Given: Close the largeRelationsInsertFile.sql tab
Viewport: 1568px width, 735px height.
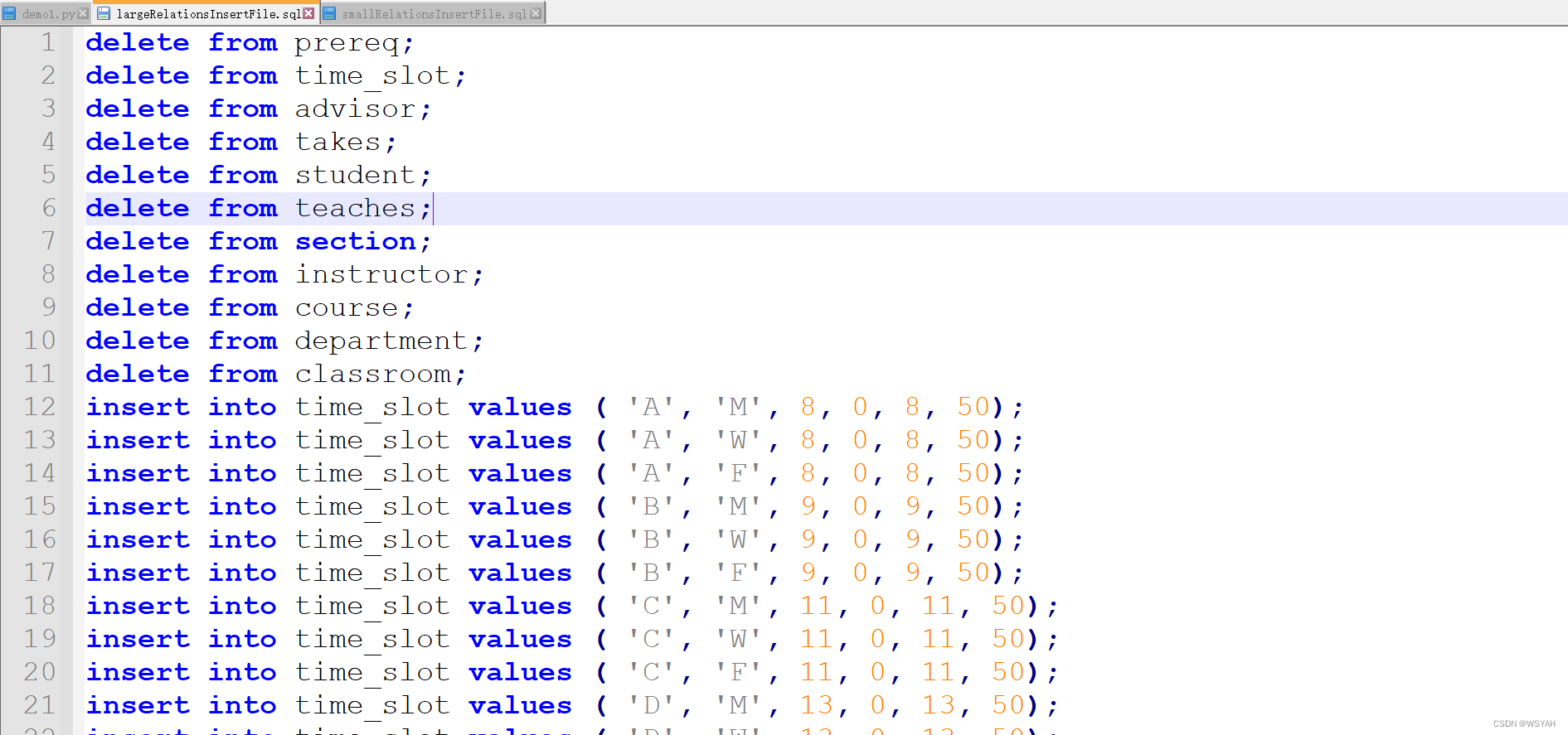Looking at the screenshot, I should 308,13.
